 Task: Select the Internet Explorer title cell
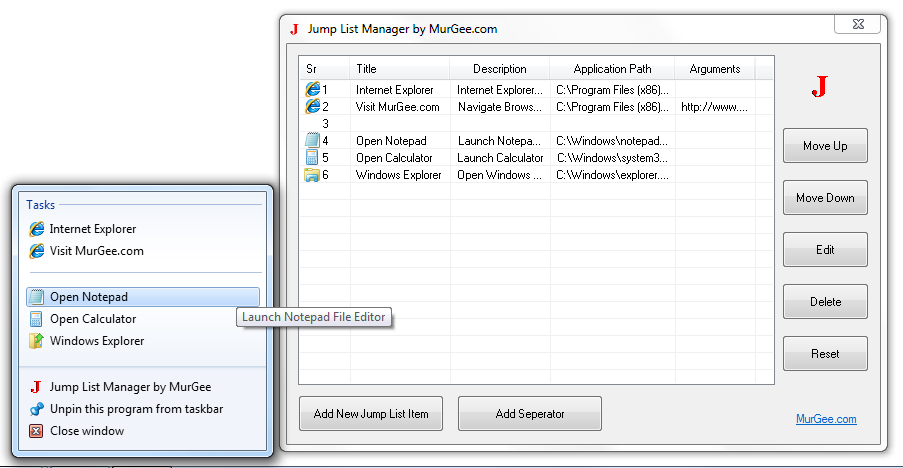pos(394,90)
